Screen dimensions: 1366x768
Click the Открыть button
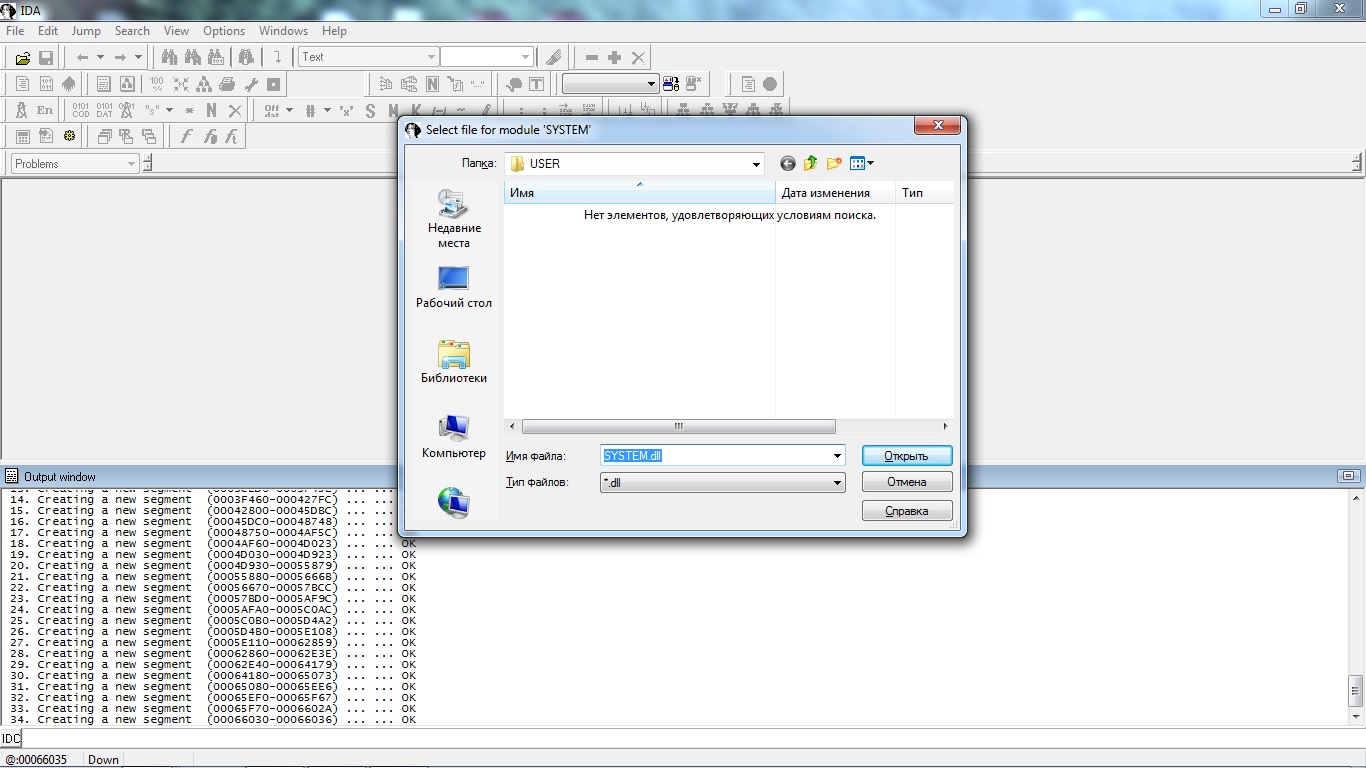coord(906,456)
